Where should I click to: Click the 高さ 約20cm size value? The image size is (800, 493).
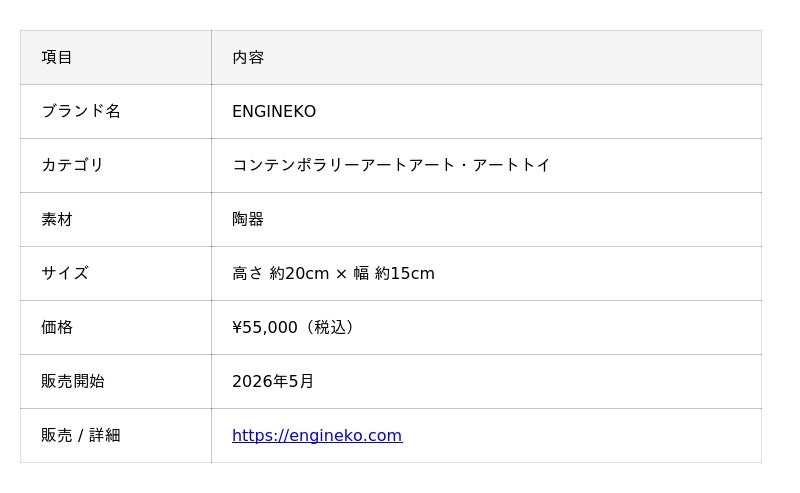point(281,274)
